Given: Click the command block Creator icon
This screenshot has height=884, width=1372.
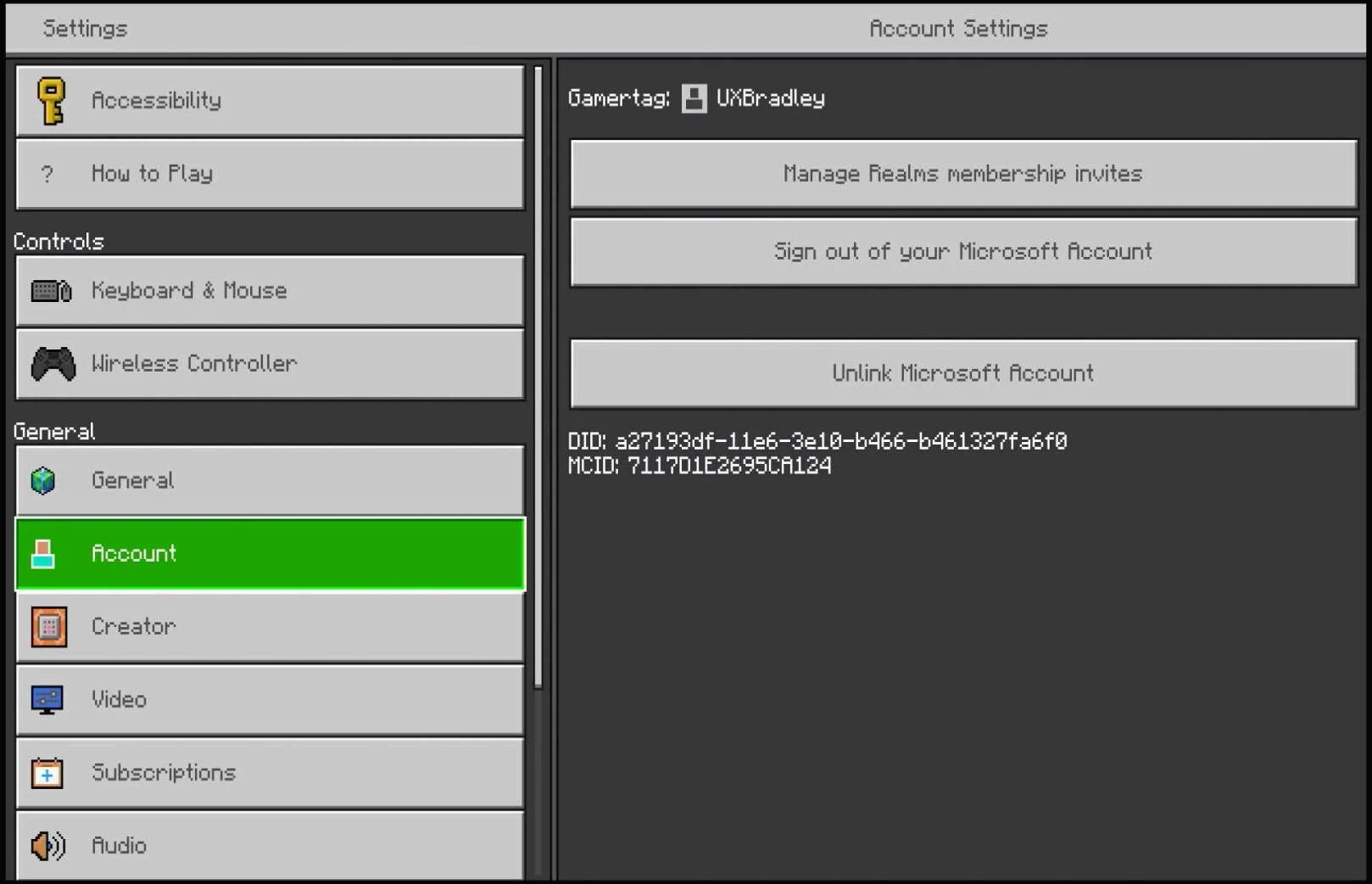Looking at the screenshot, I should coord(49,627).
